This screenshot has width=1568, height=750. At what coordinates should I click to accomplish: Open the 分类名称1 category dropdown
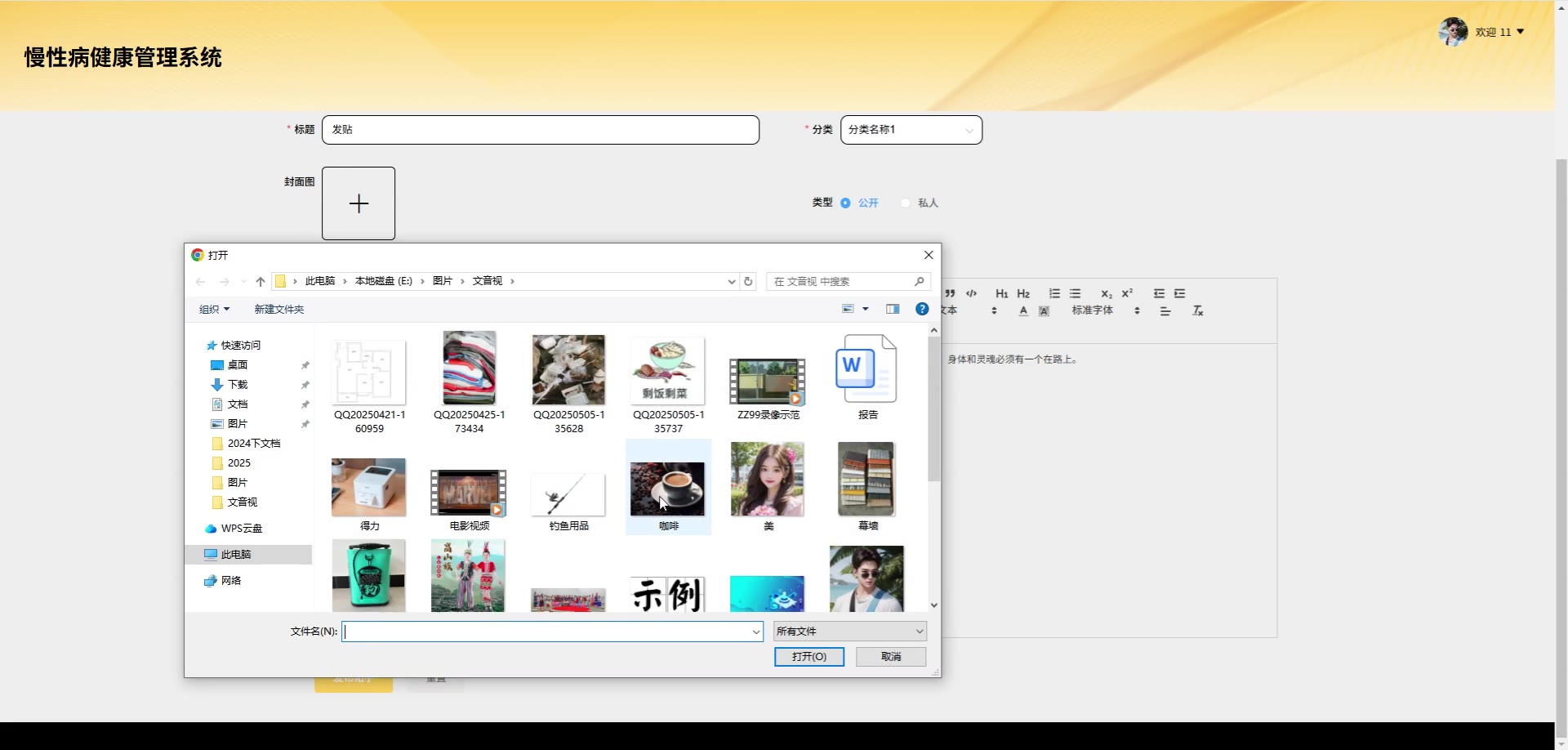[911, 130]
